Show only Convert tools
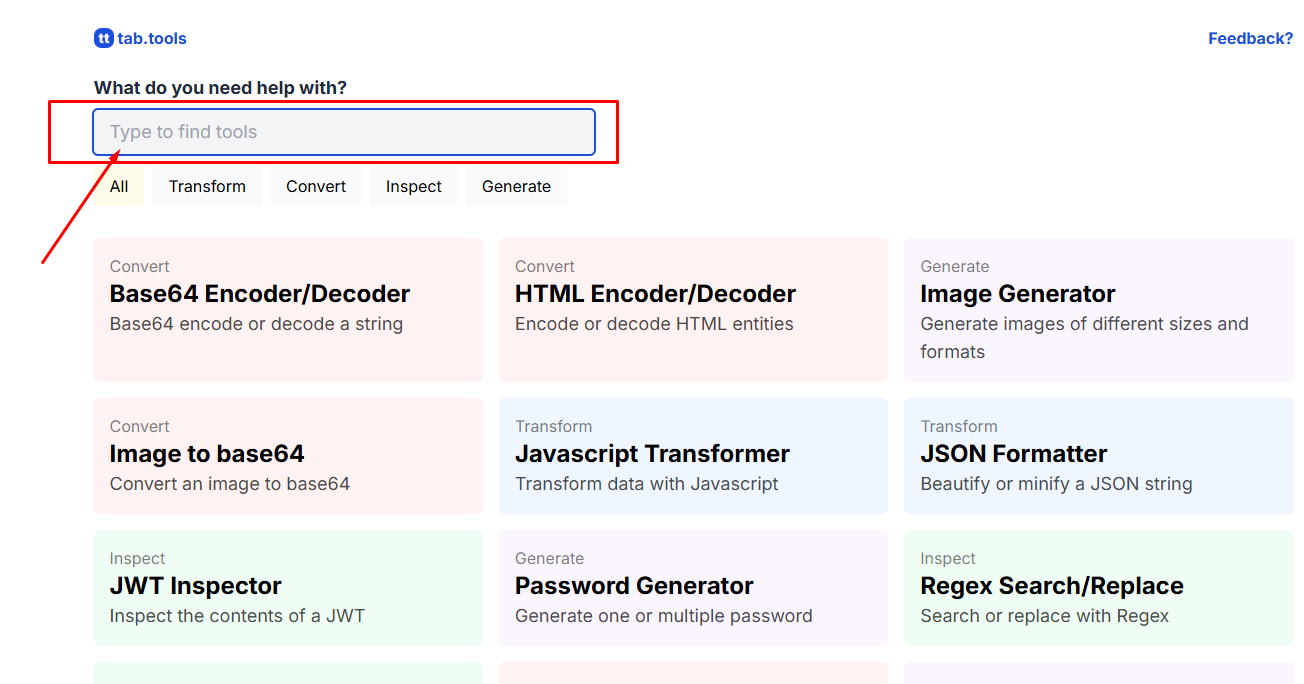The width and height of the screenshot is (1304, 684). pos(316,187)
